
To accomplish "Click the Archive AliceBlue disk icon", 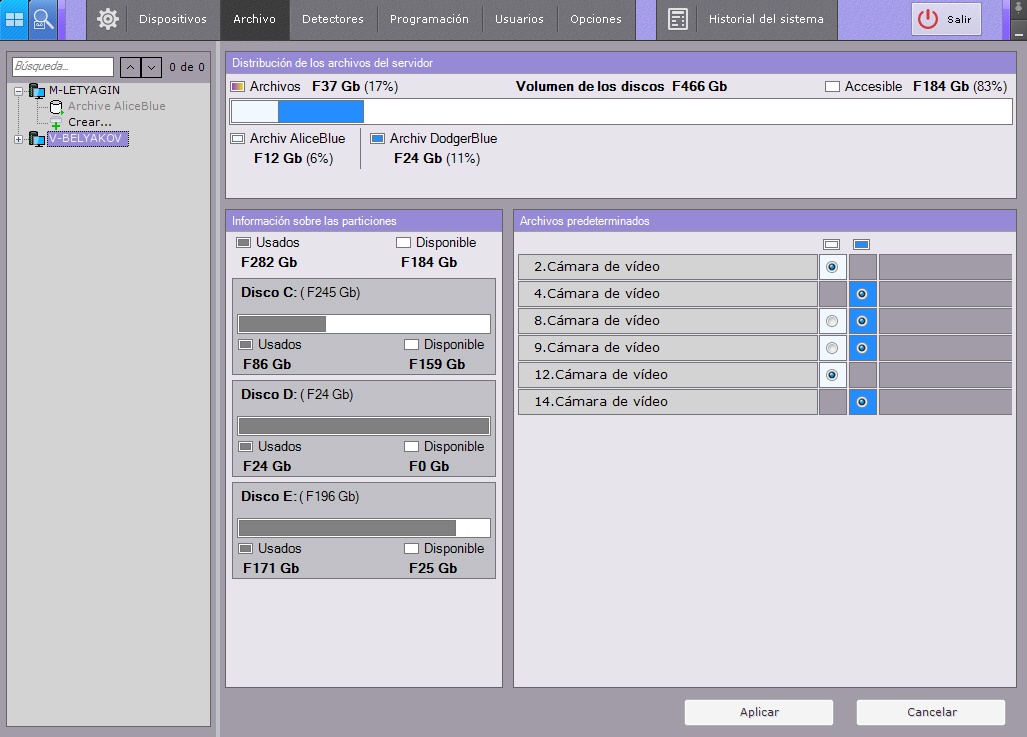I will pos(56,106).
